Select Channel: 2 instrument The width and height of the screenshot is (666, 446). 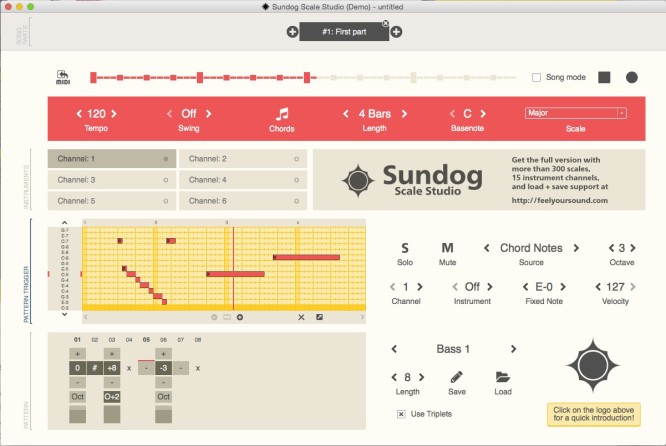pyautogui.click(x=243, y=158)
